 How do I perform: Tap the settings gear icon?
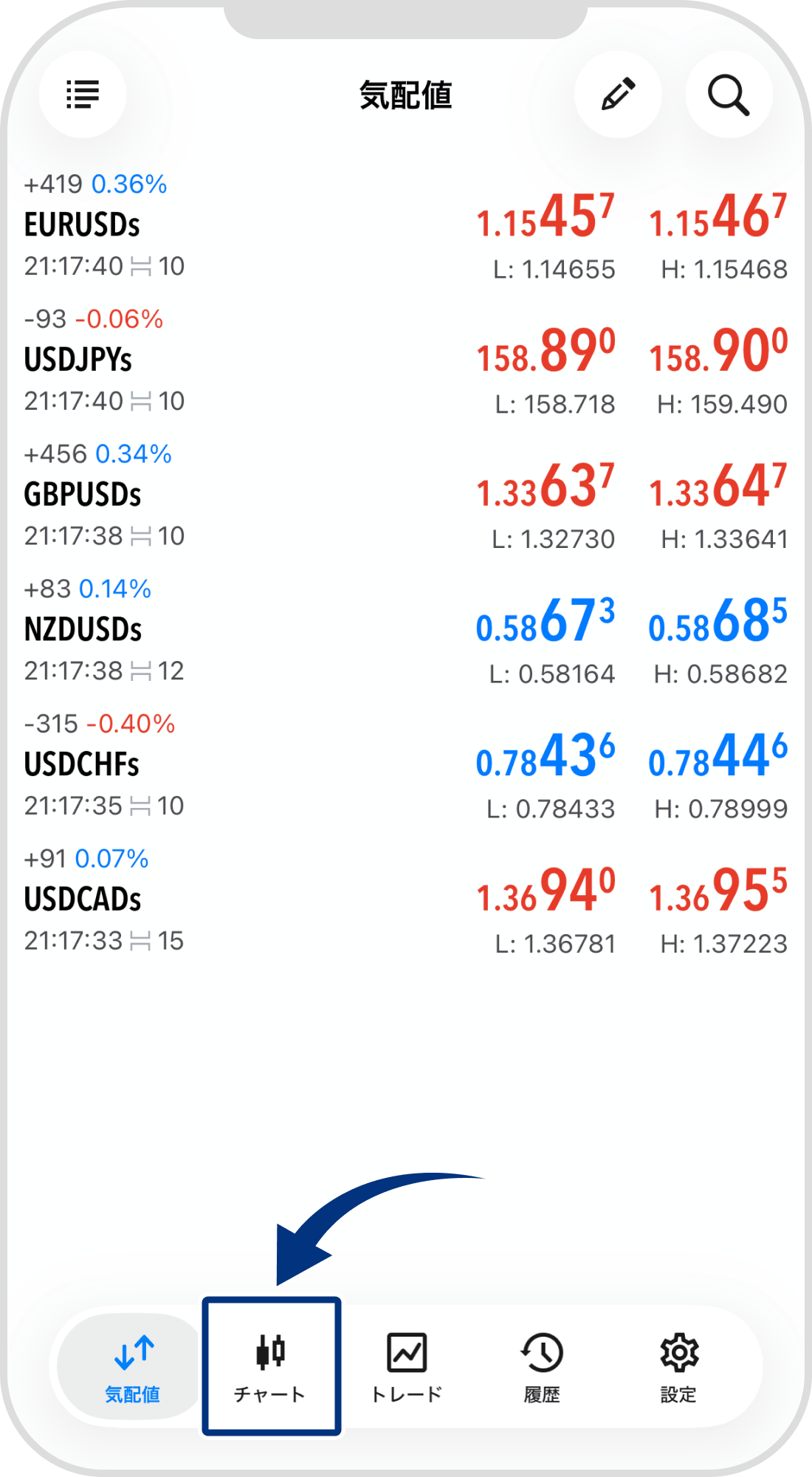tap(678, 1351)
